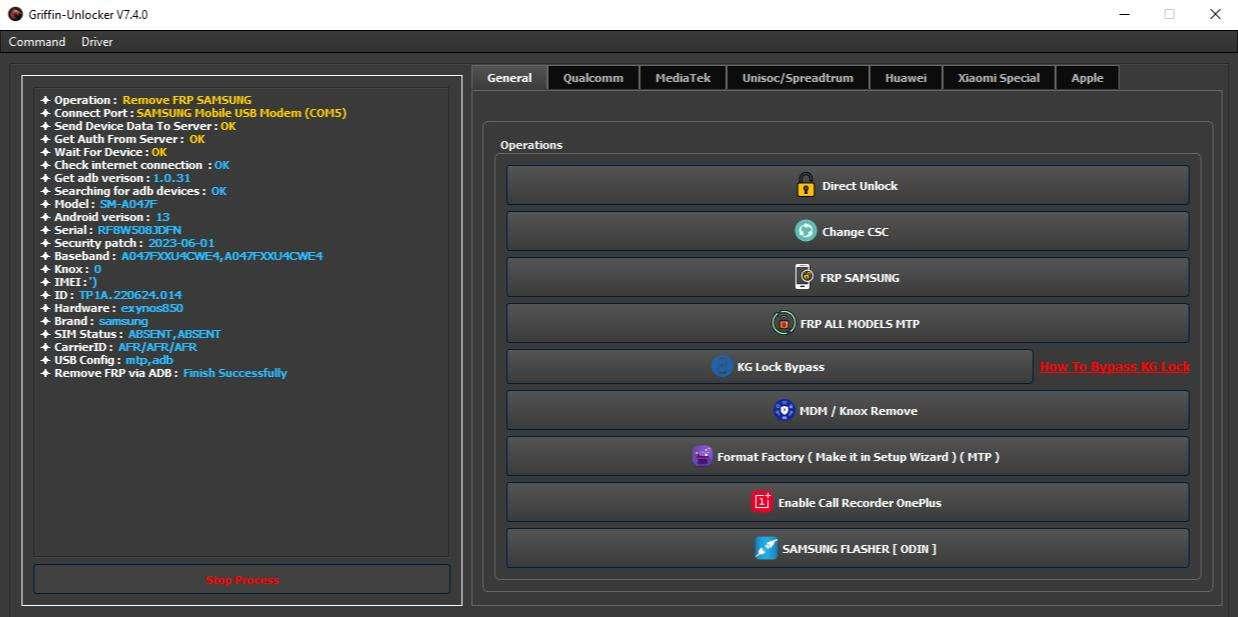Select the Huawei tab
The image size is (1238, 617).
coord(905,78)
